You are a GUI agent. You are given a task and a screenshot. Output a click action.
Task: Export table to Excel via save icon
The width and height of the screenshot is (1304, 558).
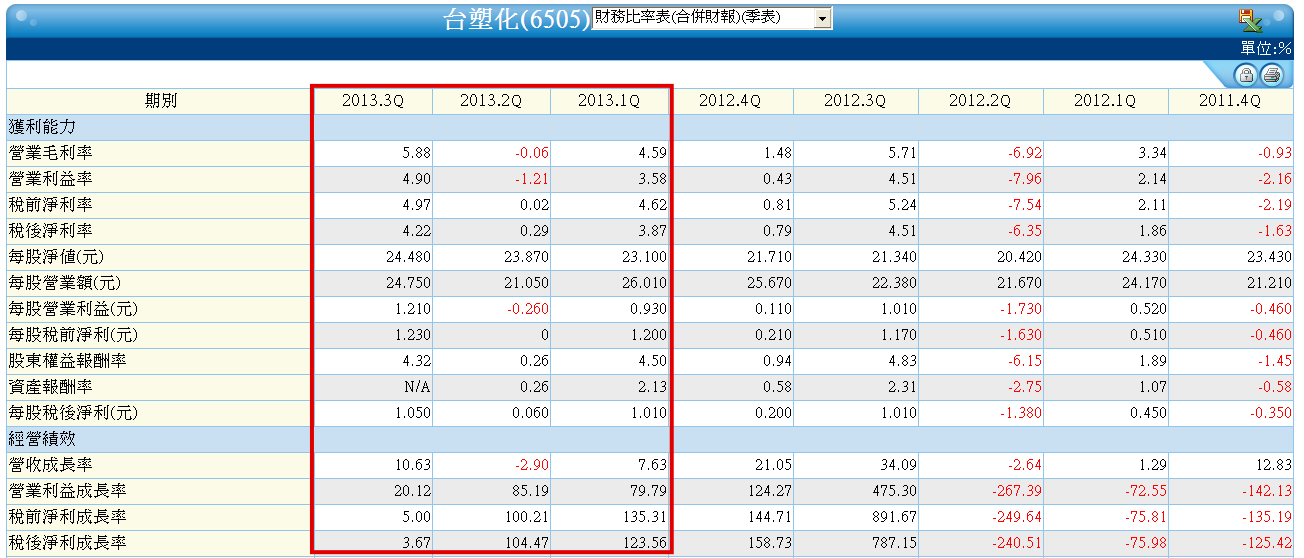(1249, 19)
